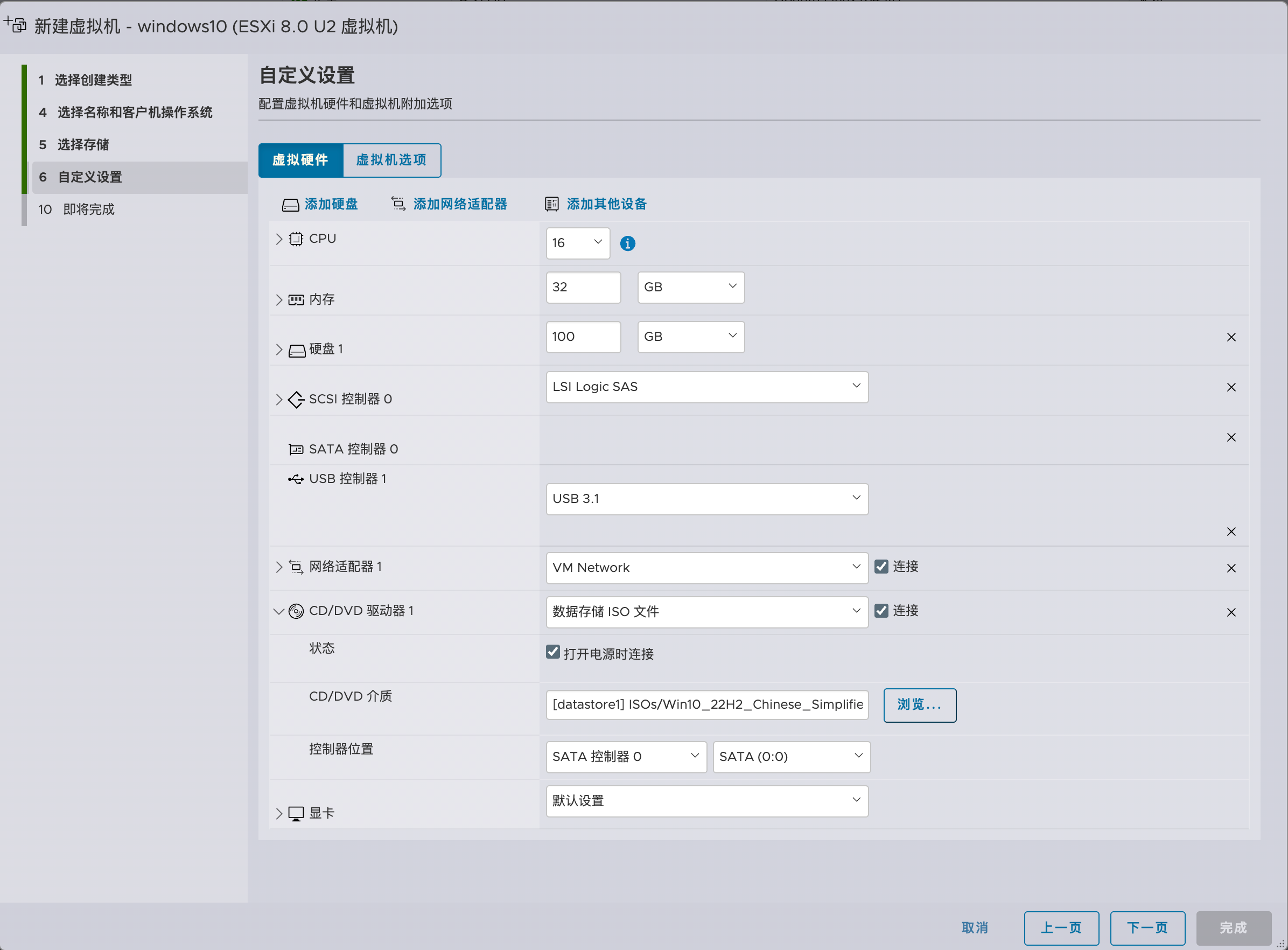1288x950 pixels.
Task: Disable connect at power on checkbox
Action: pos(552,652)
